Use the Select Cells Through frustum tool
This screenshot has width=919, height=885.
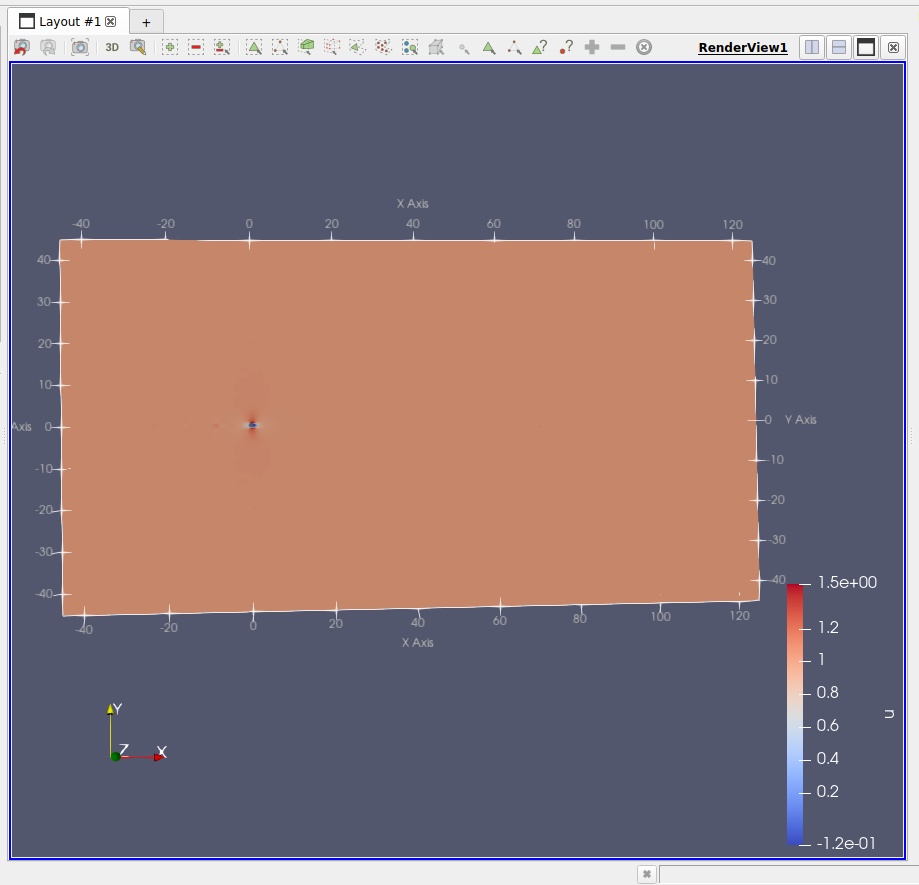coord(305,46)
